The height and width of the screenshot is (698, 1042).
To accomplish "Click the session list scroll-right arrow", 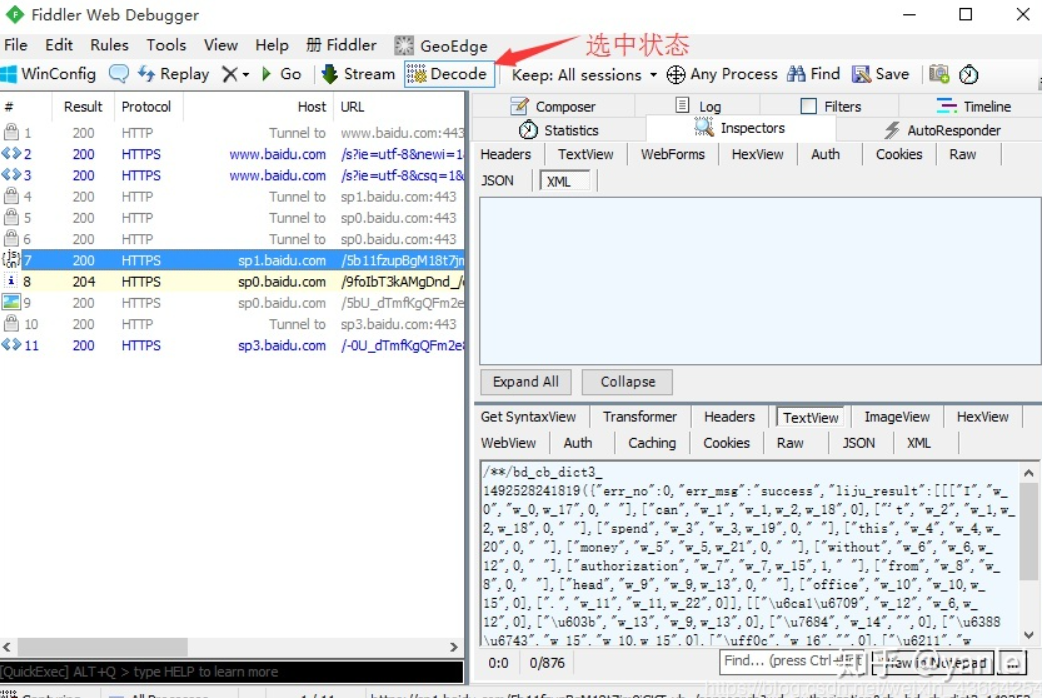I will coord(454,646).
